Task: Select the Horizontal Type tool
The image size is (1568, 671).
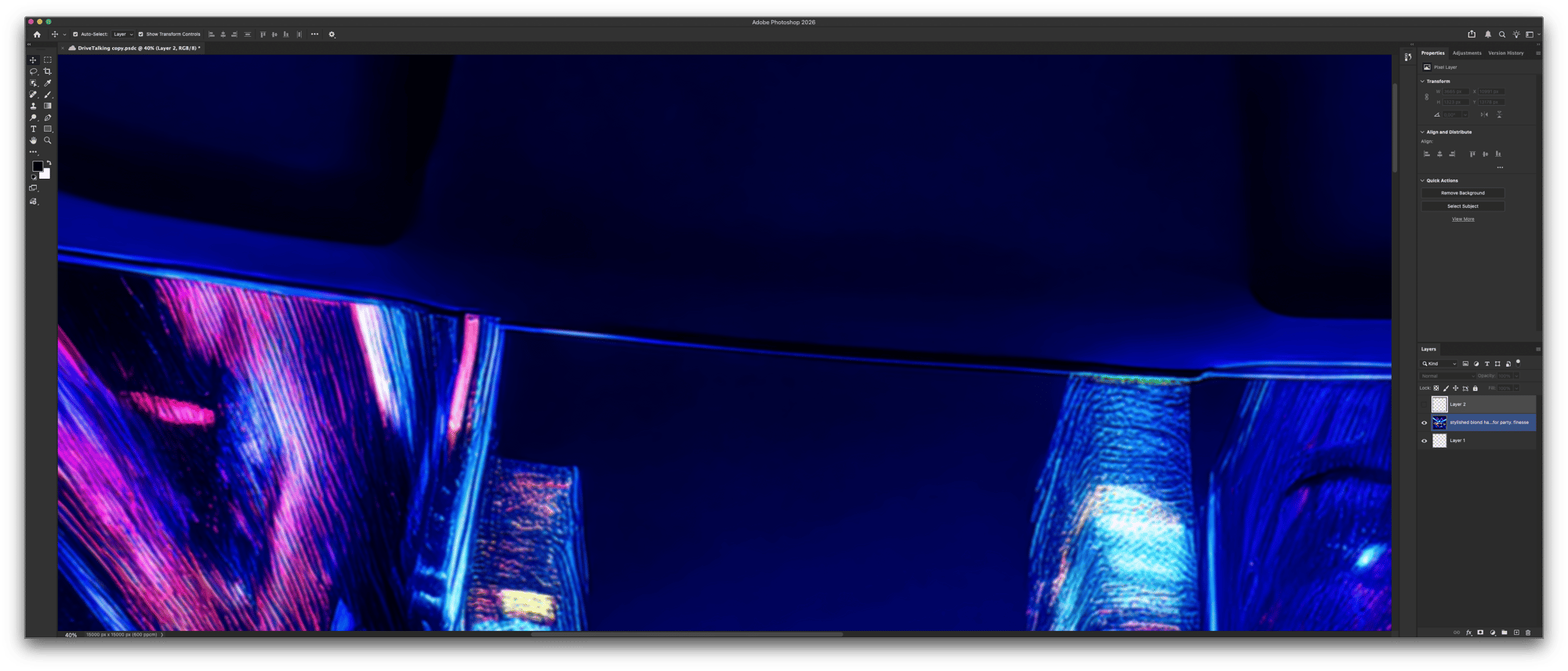Action: coord(33,129)
